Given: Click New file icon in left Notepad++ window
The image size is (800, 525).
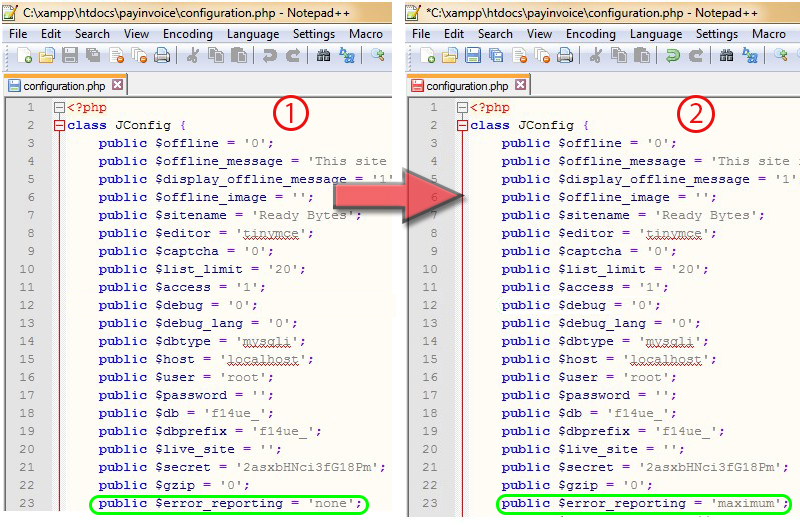Looking at the screenshot, I should 24,55.
